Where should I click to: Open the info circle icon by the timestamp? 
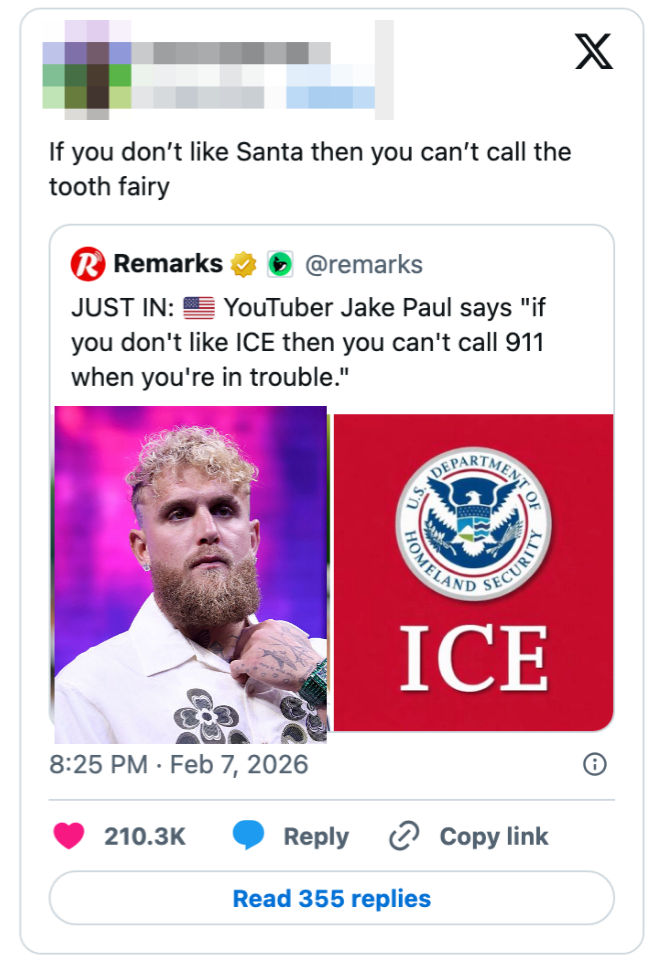point(594,765)
